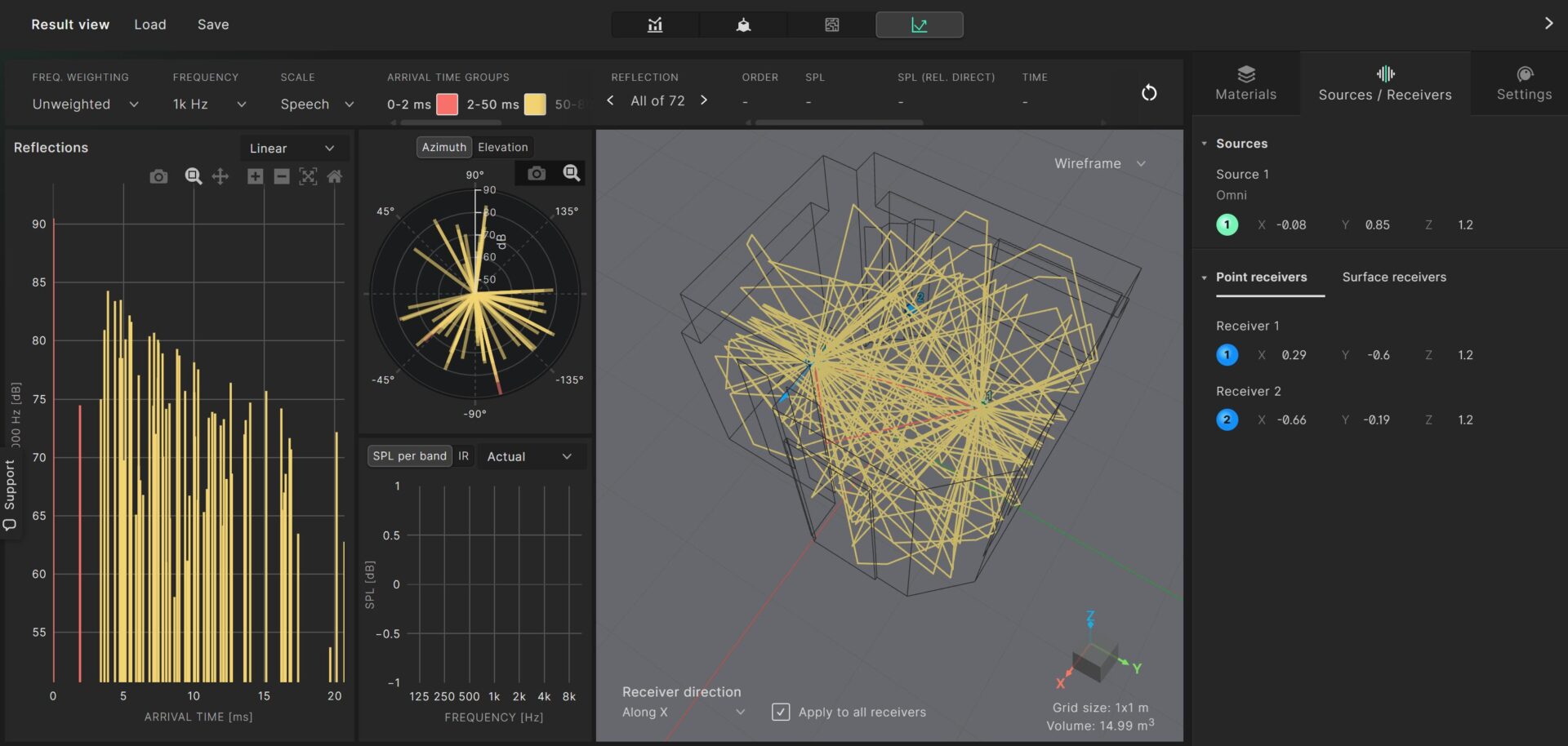Edit Receiver 1 Y value -0.6
1568x746 pixels.
point(1379,355)
